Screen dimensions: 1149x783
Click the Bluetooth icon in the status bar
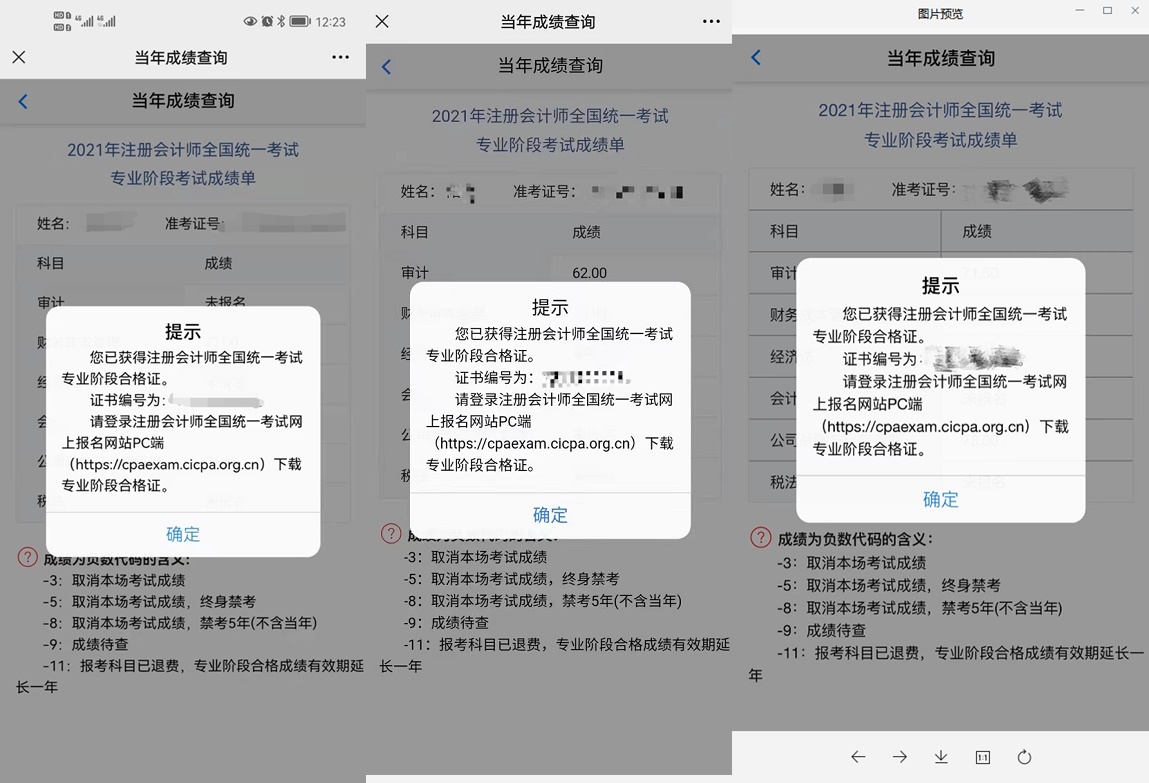pos(281,21)
